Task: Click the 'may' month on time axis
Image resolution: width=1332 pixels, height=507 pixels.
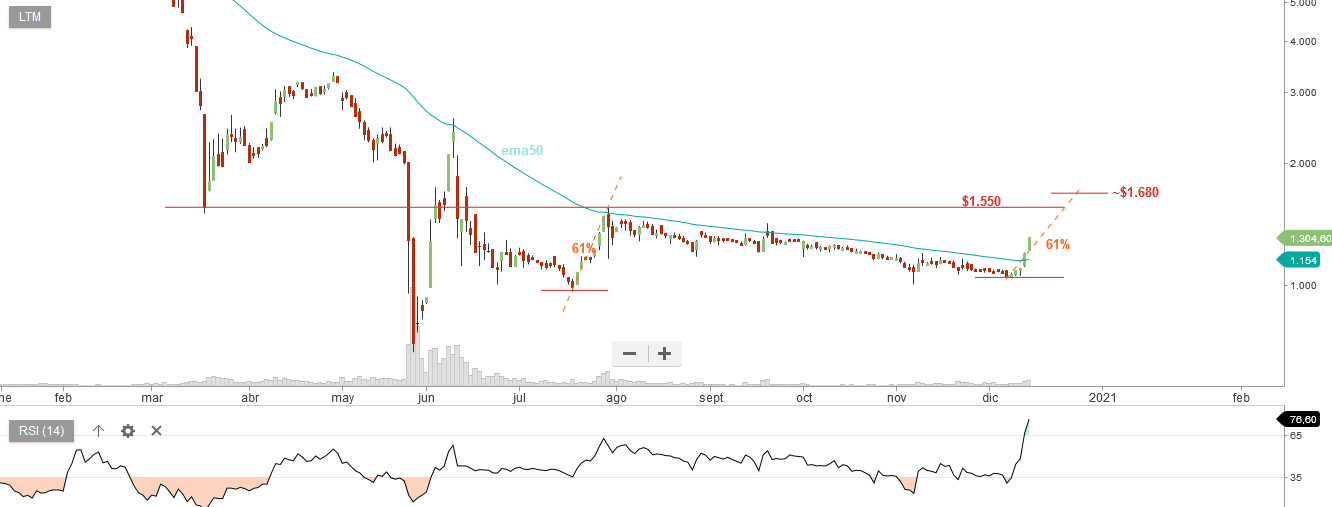Action: coord(343,397)
